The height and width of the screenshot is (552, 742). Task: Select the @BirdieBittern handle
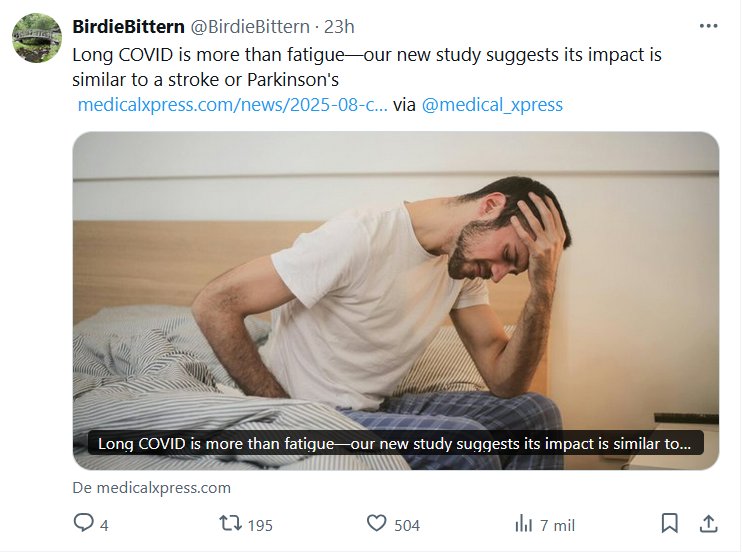[x=250, y=27]
